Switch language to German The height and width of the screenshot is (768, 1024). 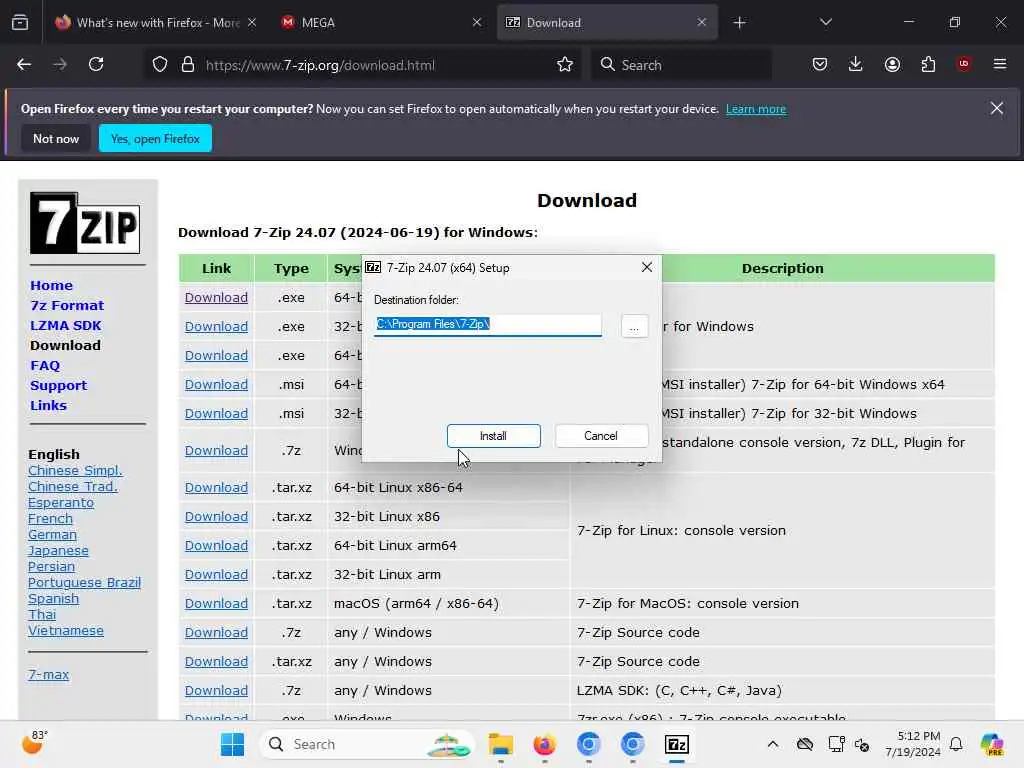(x=52, y=535)
